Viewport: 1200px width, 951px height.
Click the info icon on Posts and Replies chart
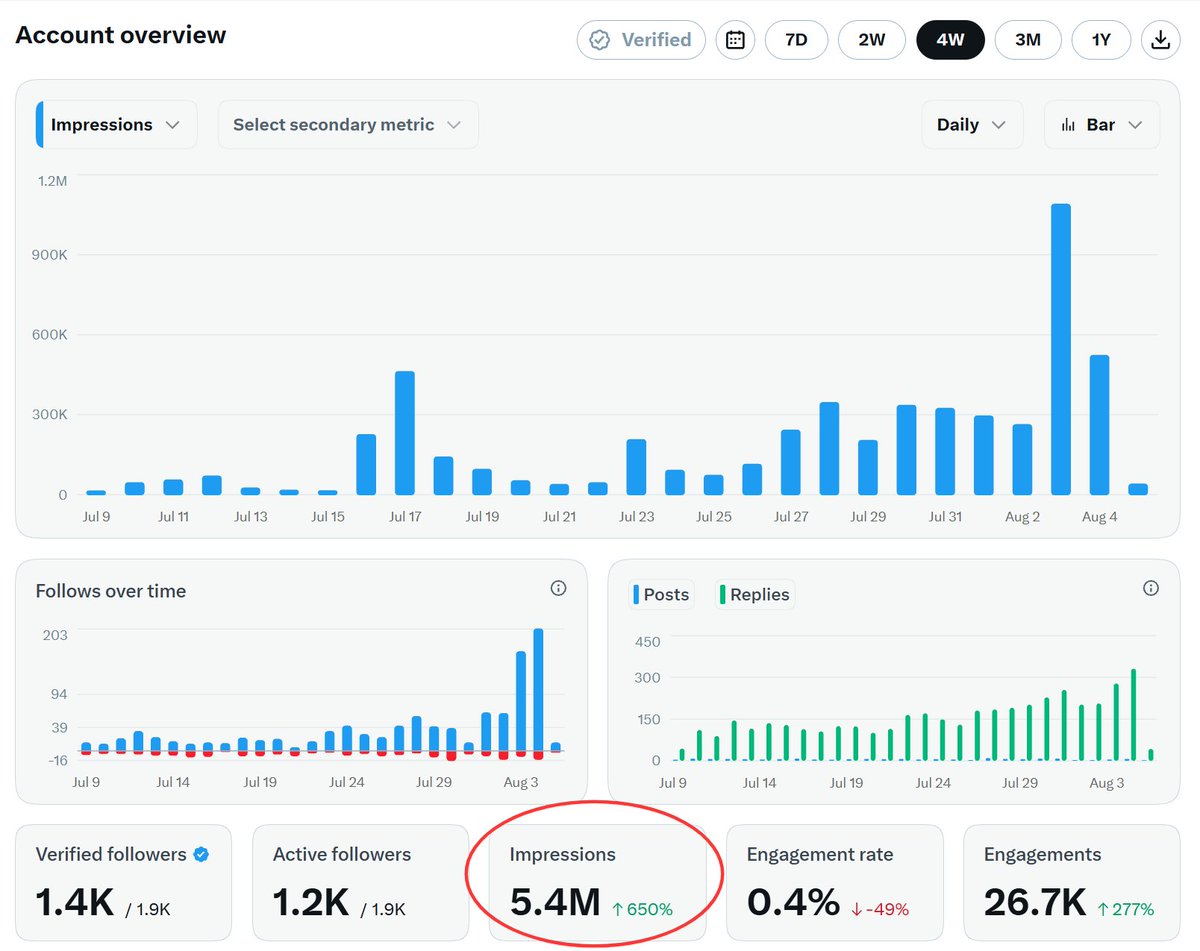(1151, 588)
